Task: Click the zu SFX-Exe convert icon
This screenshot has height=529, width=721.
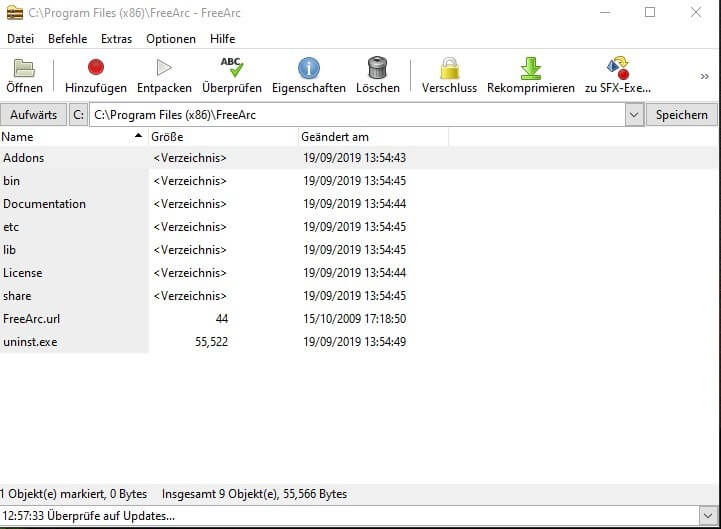Action: (x=618, y=68)
